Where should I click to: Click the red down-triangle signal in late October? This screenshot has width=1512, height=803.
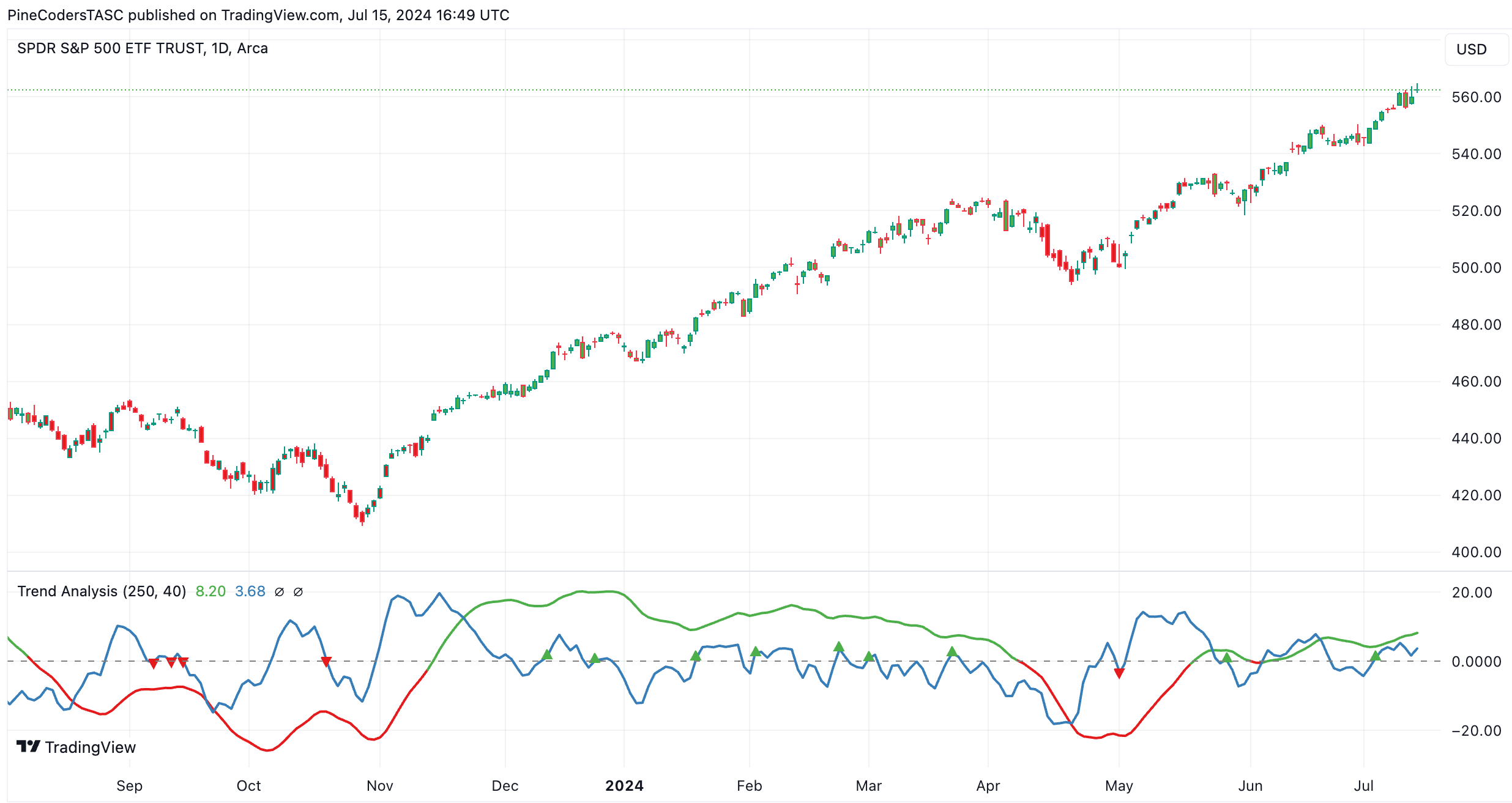coord(327,662)
